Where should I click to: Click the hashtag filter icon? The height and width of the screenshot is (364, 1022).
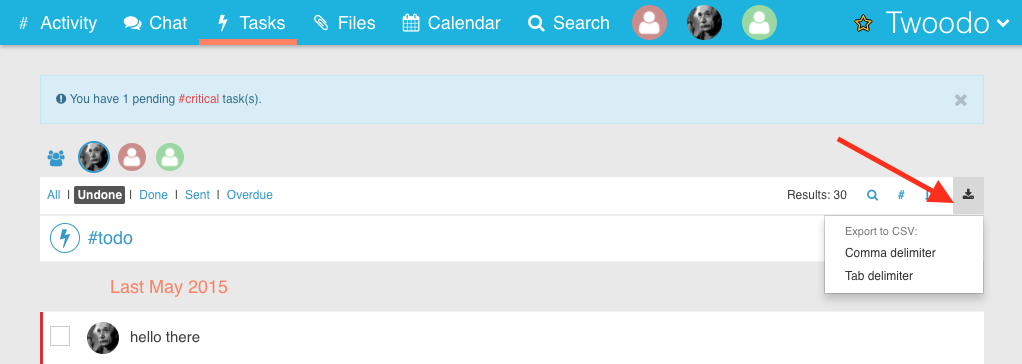(x=901, y=194)
